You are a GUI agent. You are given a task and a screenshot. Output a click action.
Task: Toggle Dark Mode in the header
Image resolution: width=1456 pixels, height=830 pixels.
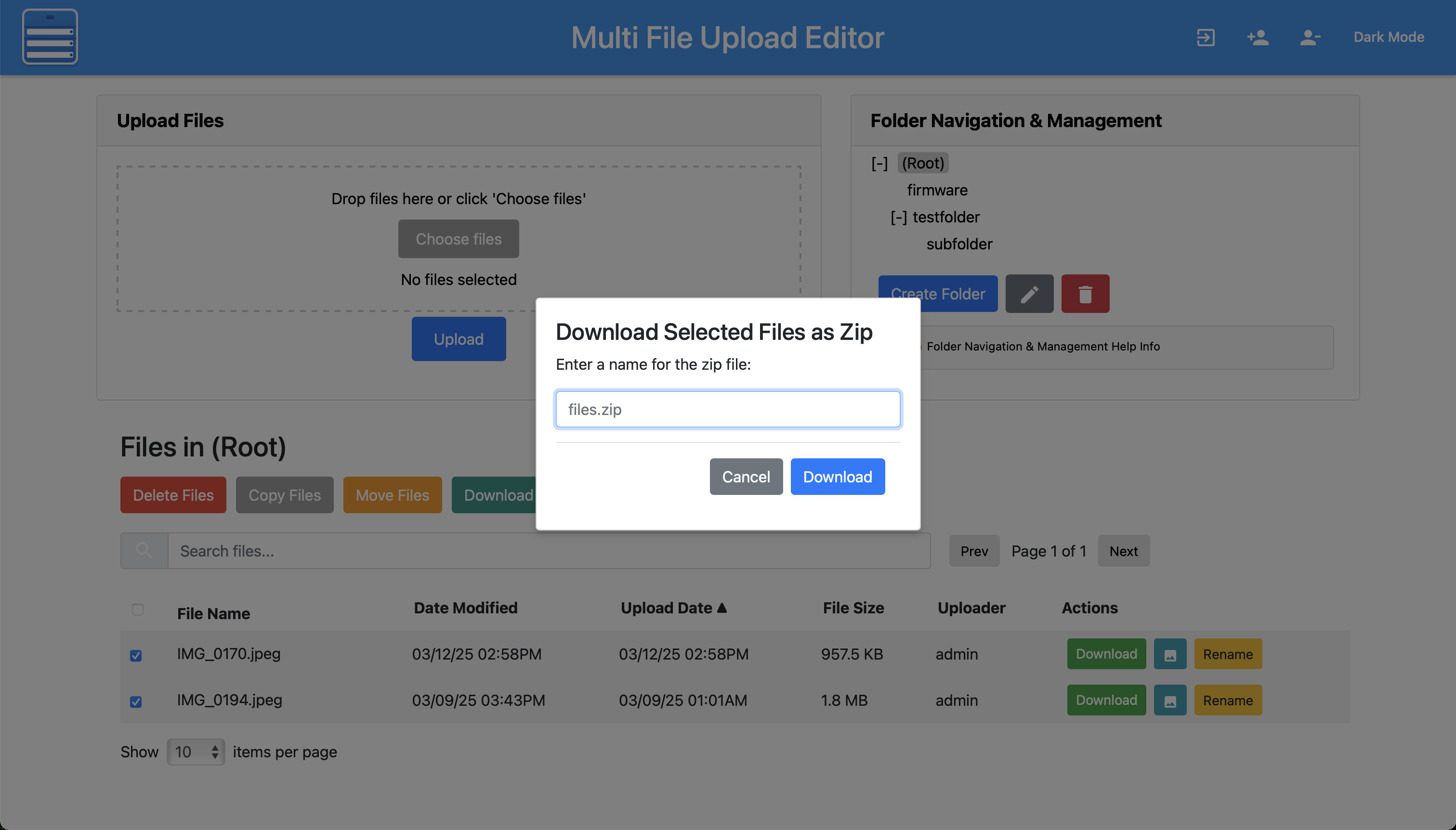pos(1388,37)
